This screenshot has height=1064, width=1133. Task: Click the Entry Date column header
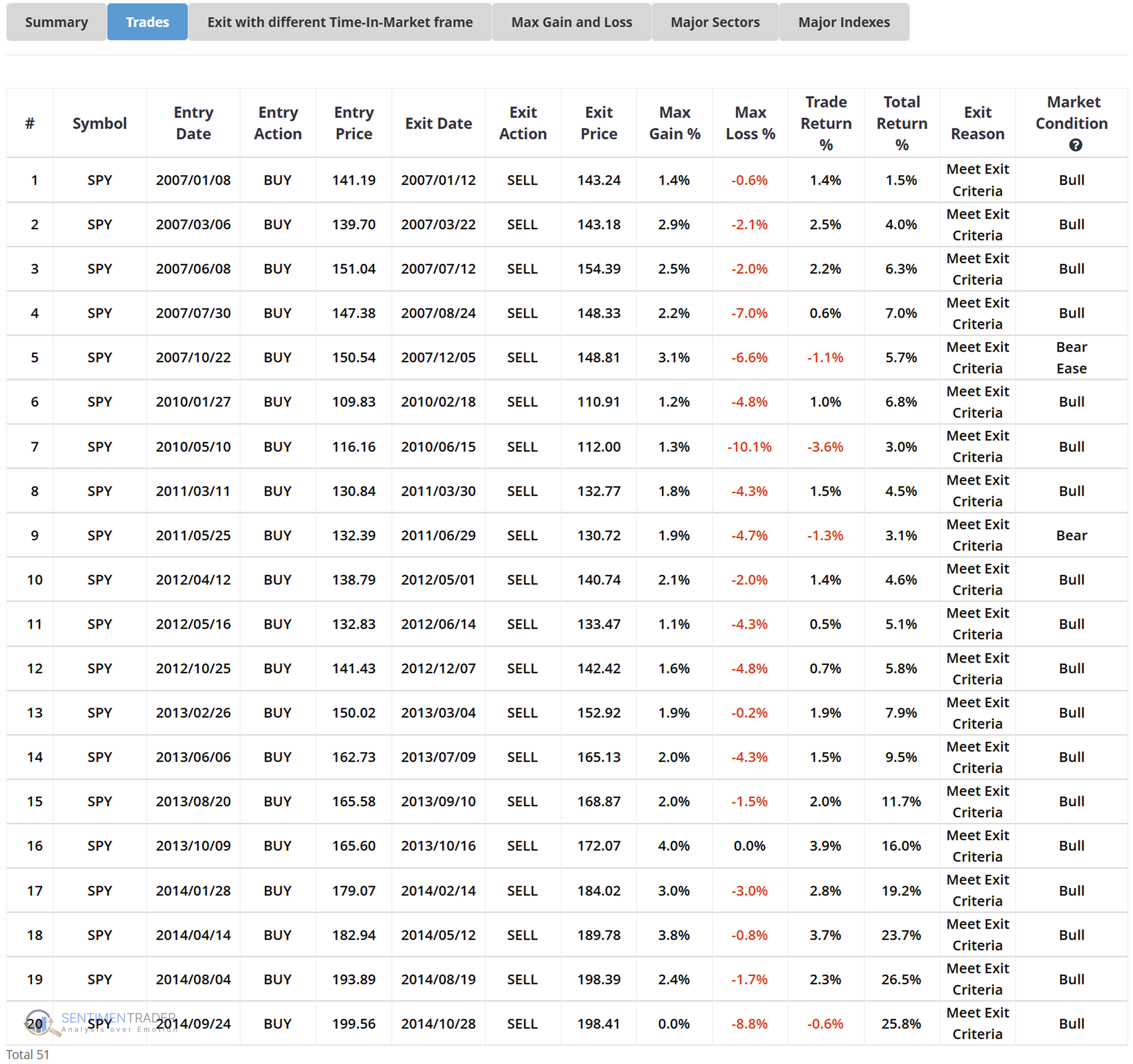coord(193,123)
